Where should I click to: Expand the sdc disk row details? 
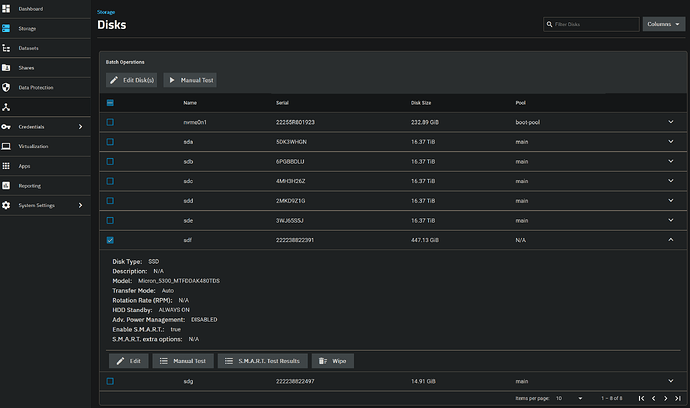tap(671, 181)
